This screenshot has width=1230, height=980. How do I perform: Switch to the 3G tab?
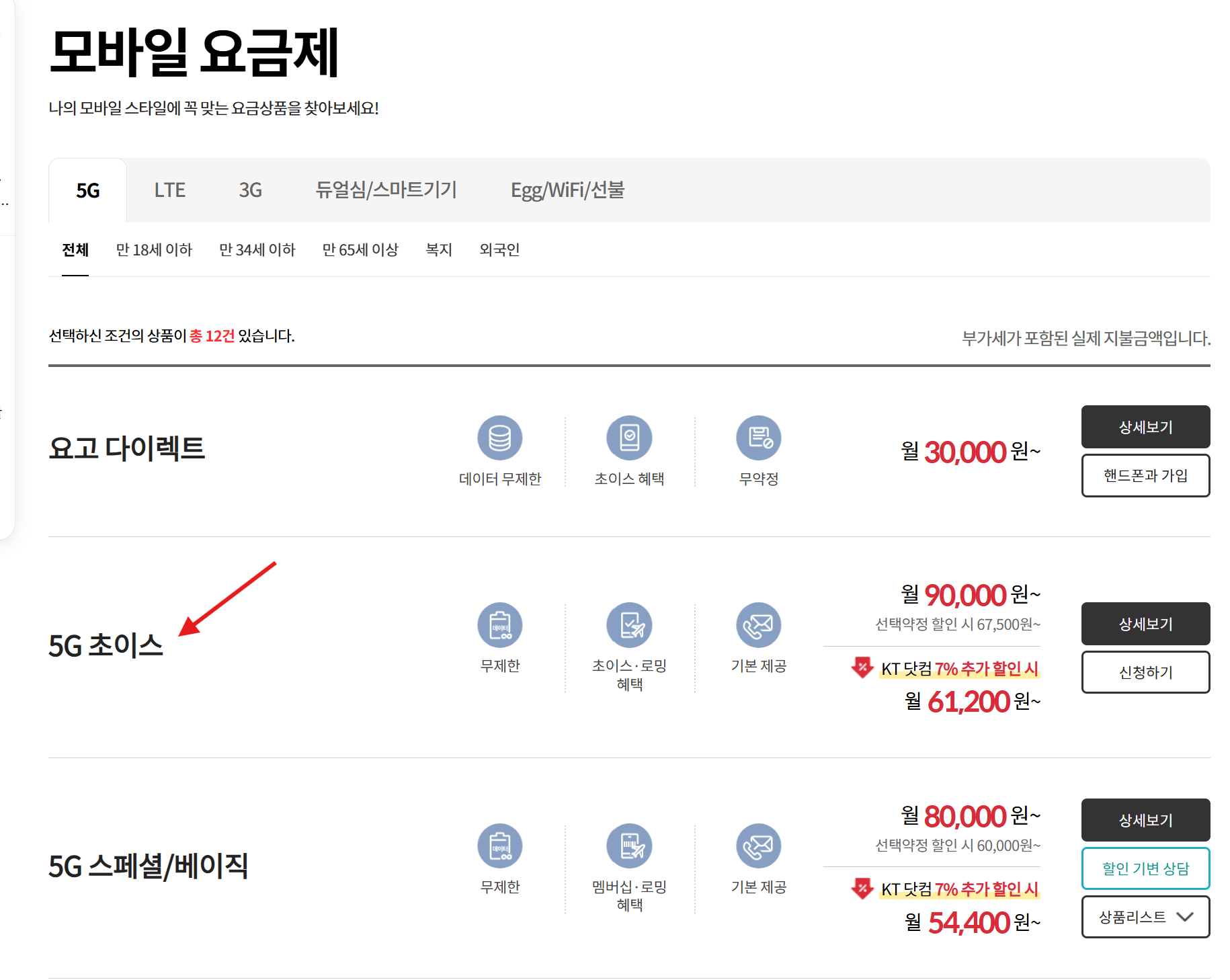250,190
